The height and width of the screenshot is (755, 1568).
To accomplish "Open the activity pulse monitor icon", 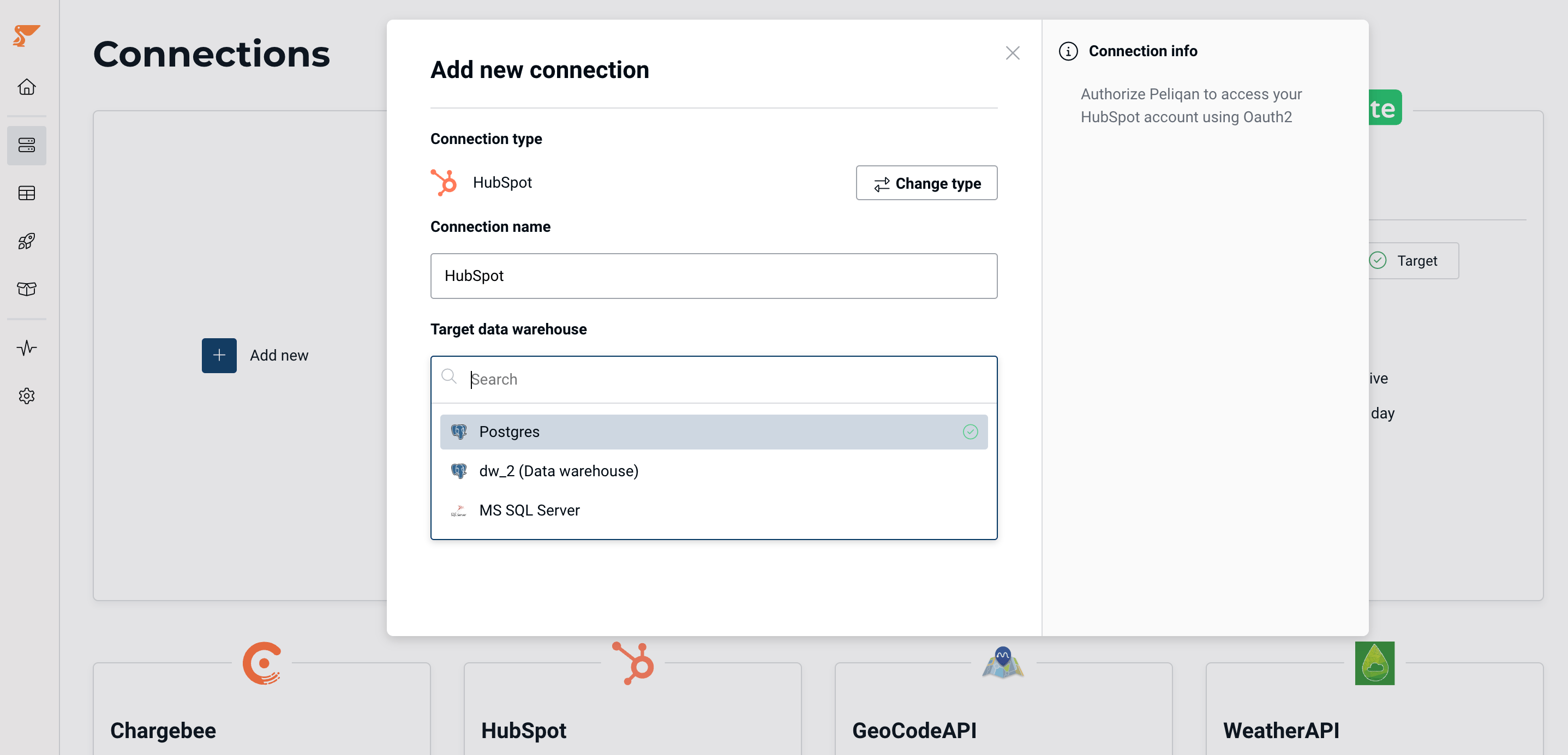I will point(27,347).
